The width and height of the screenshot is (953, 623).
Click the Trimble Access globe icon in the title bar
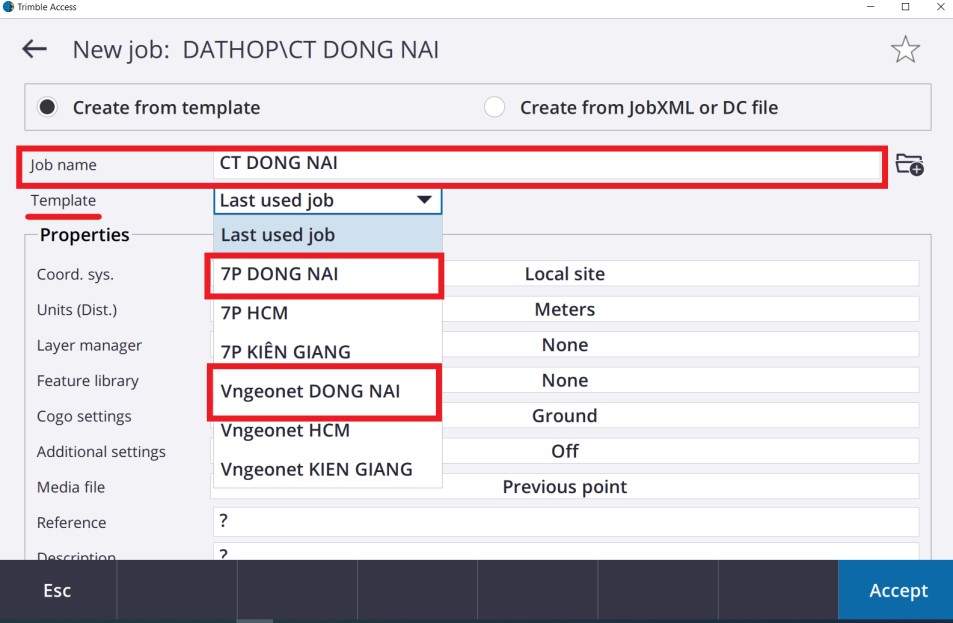tap(8, 7)
